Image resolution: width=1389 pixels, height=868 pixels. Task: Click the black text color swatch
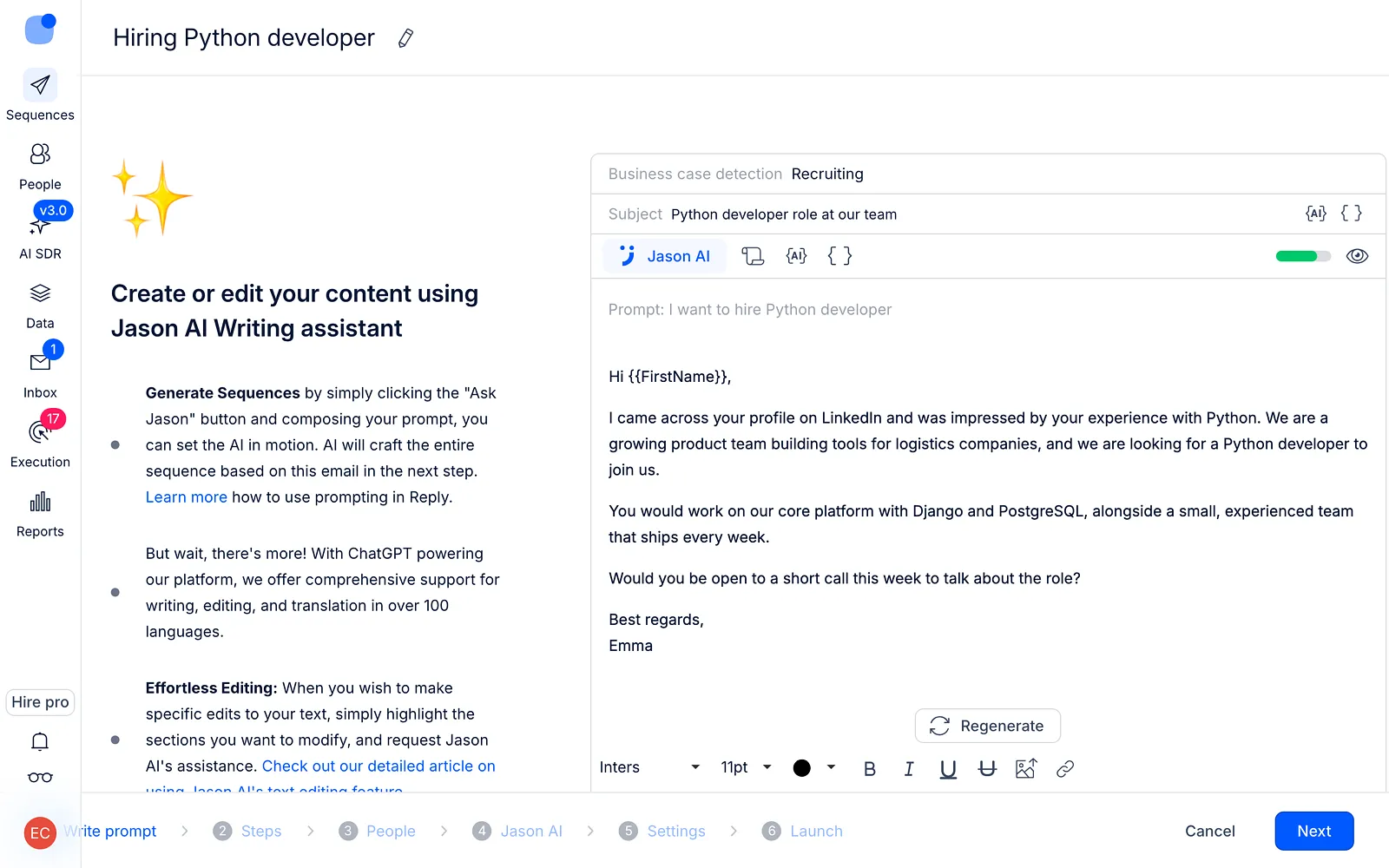[x=801, y=767]
